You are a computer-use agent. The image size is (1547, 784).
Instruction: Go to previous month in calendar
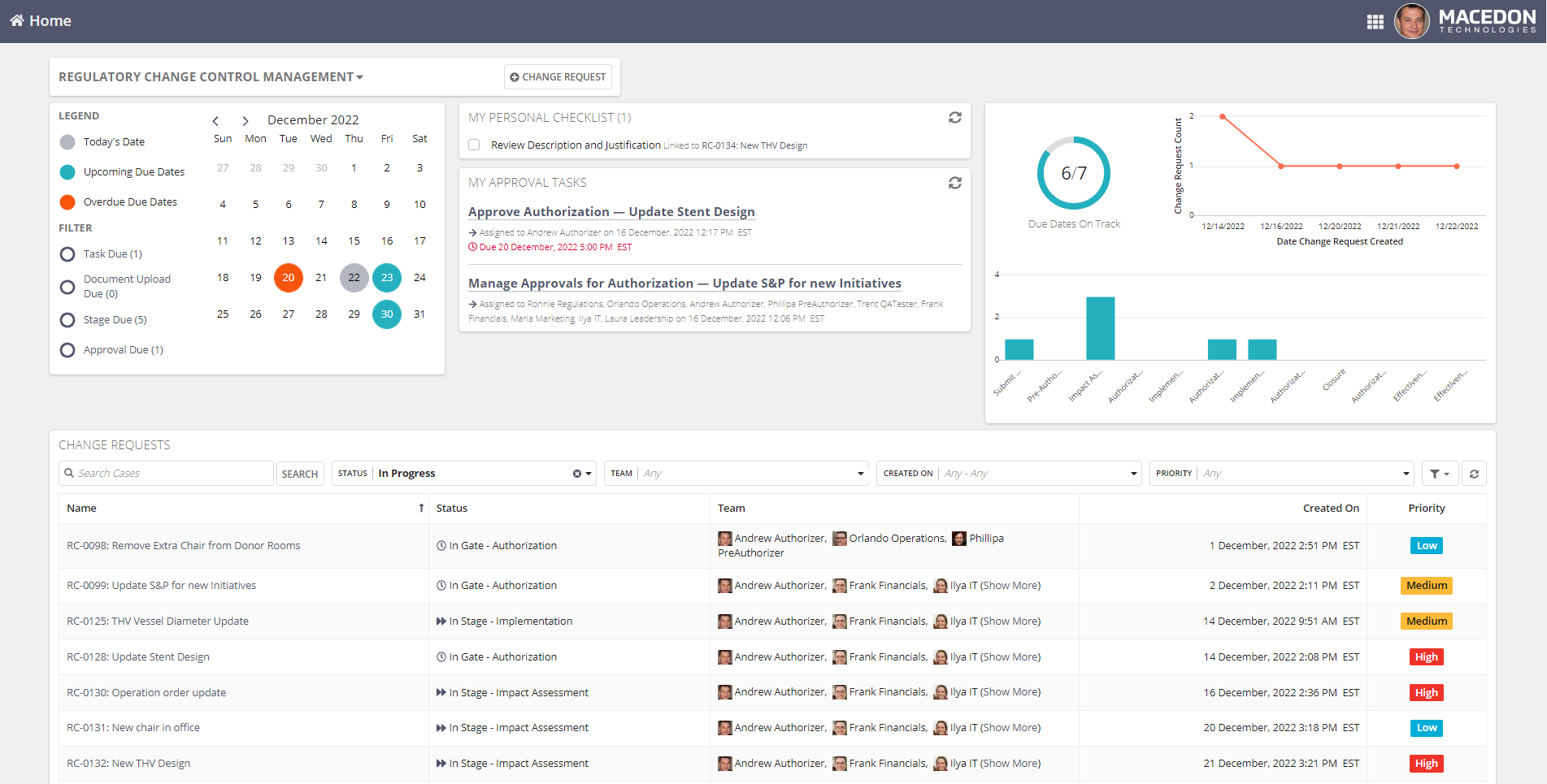pos(215,121)
